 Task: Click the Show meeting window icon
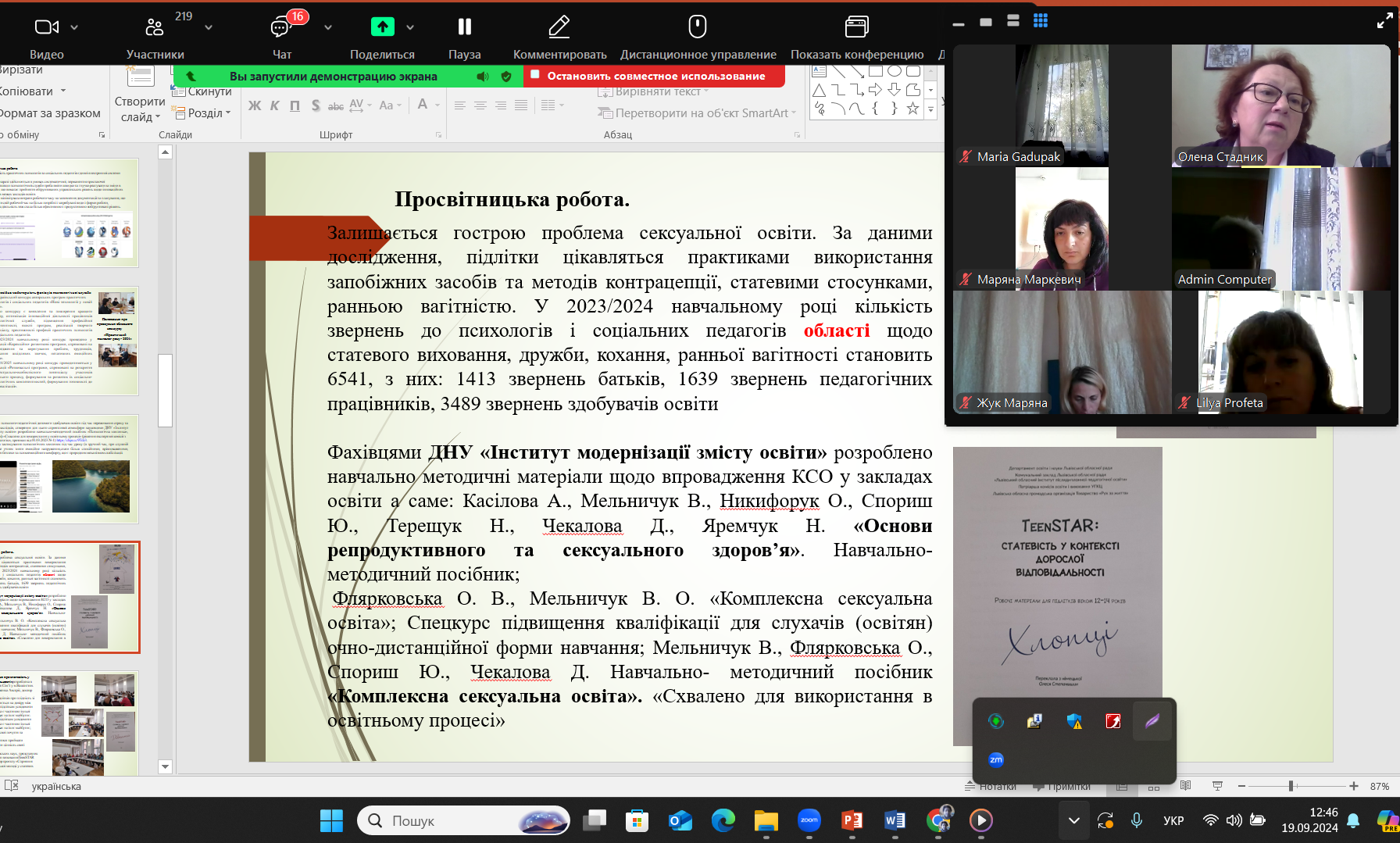pos(856,27)
